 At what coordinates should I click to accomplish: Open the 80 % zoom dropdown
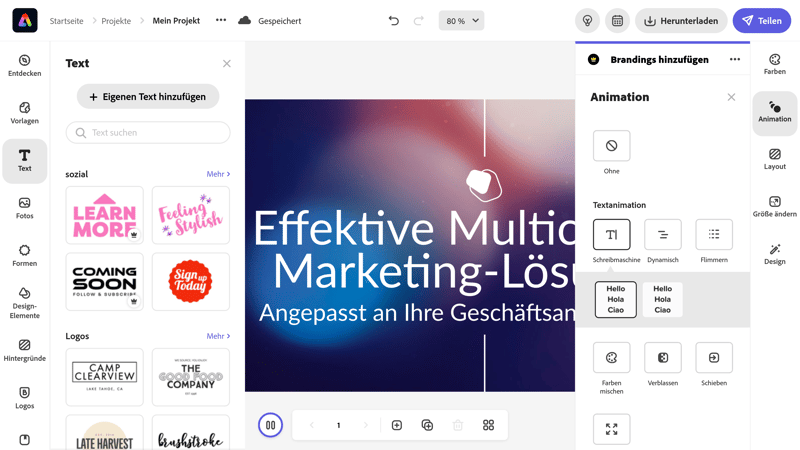(461, 21)
